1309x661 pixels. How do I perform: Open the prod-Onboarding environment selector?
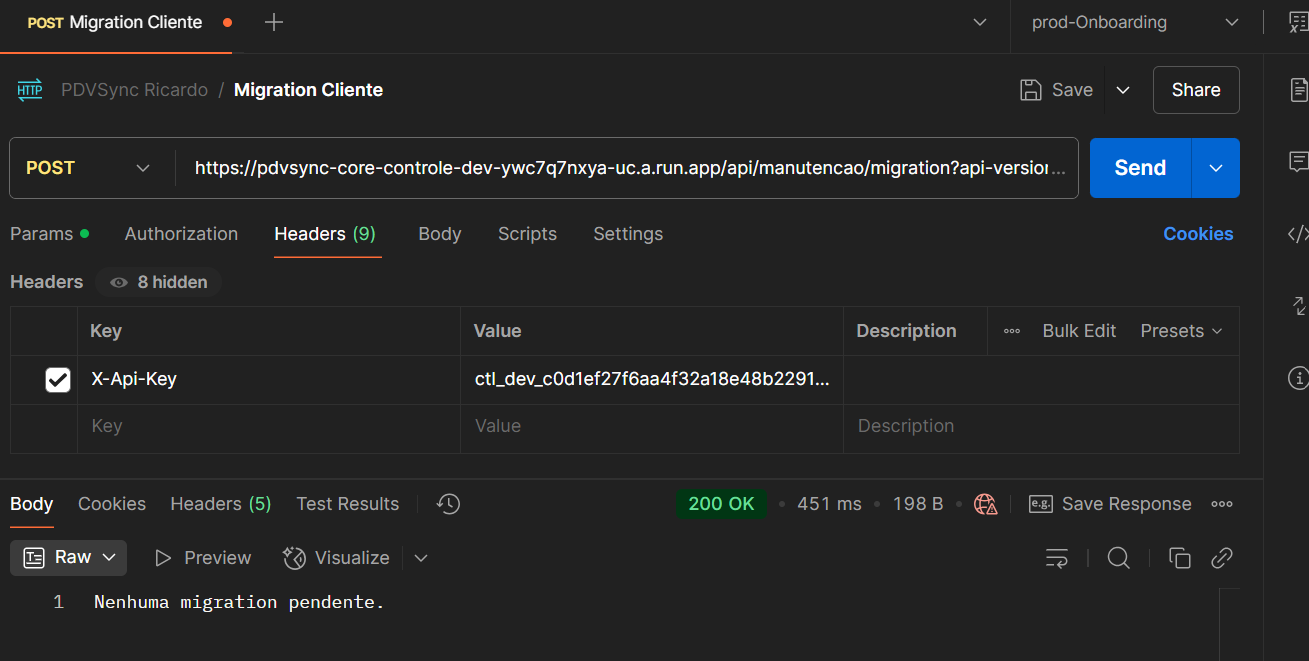1135,22
